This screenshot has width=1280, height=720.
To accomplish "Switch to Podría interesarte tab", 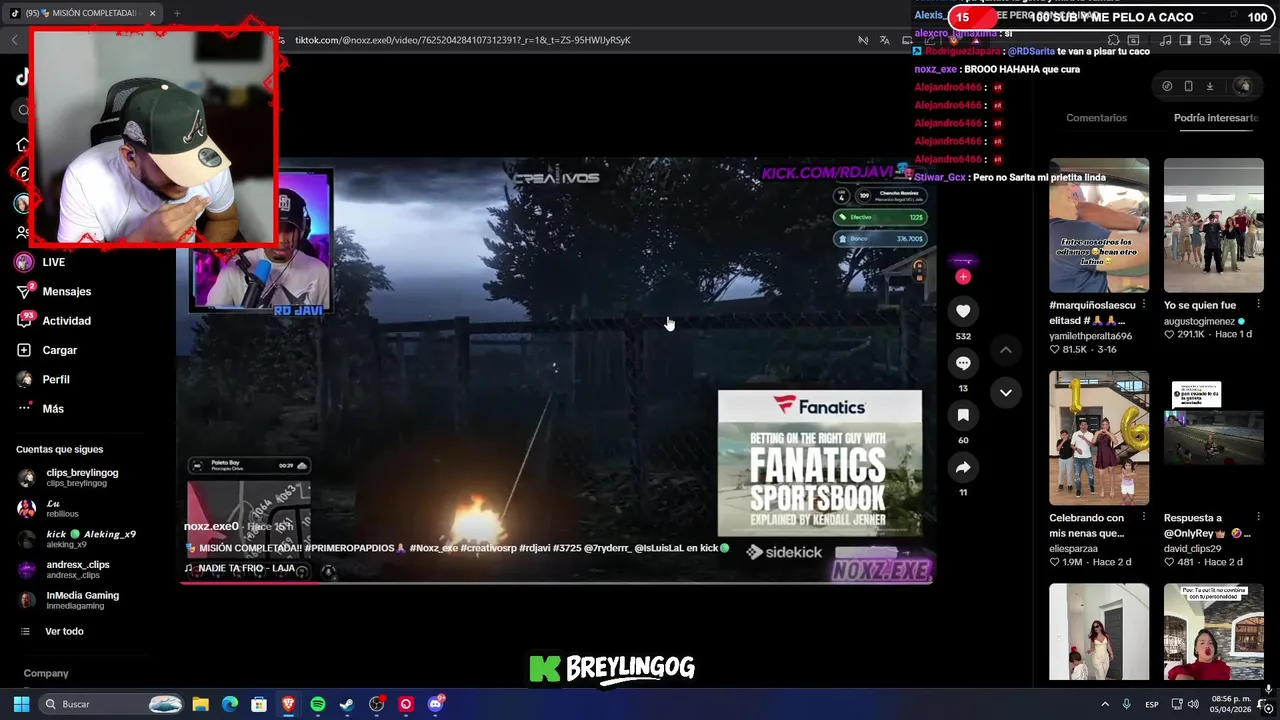I will tap(1216, 118).
